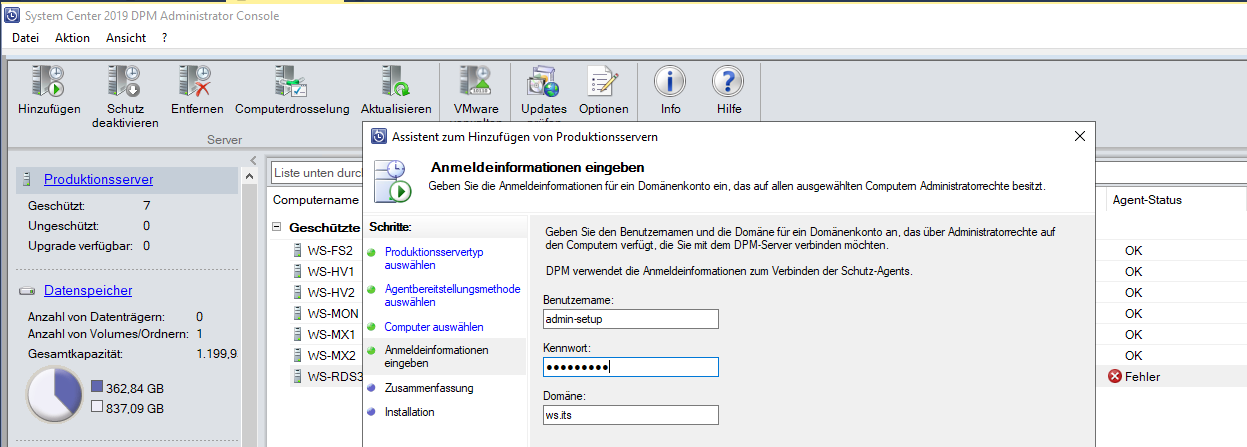Click the wizard title bar icon
Screen dimensions: 1247x447
(379, 136)
